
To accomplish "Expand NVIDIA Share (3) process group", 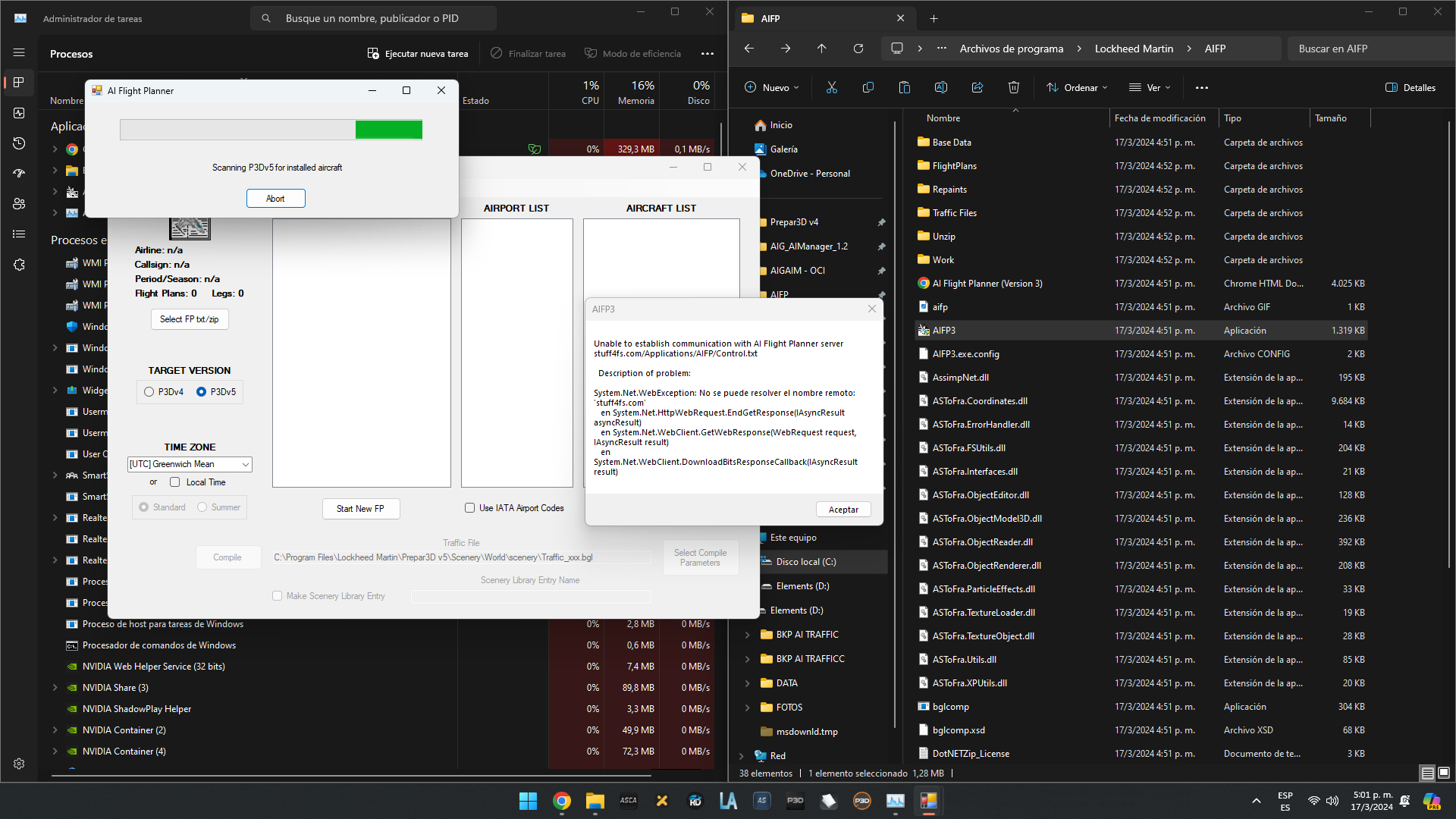I will [55, 688].
